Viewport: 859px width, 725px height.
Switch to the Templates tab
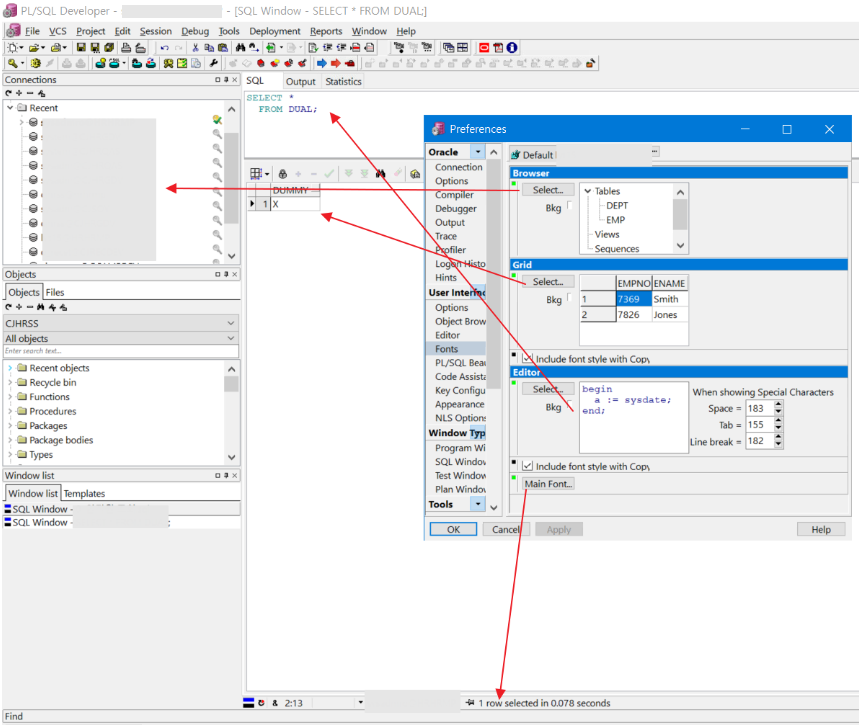(x=84, y=494)
